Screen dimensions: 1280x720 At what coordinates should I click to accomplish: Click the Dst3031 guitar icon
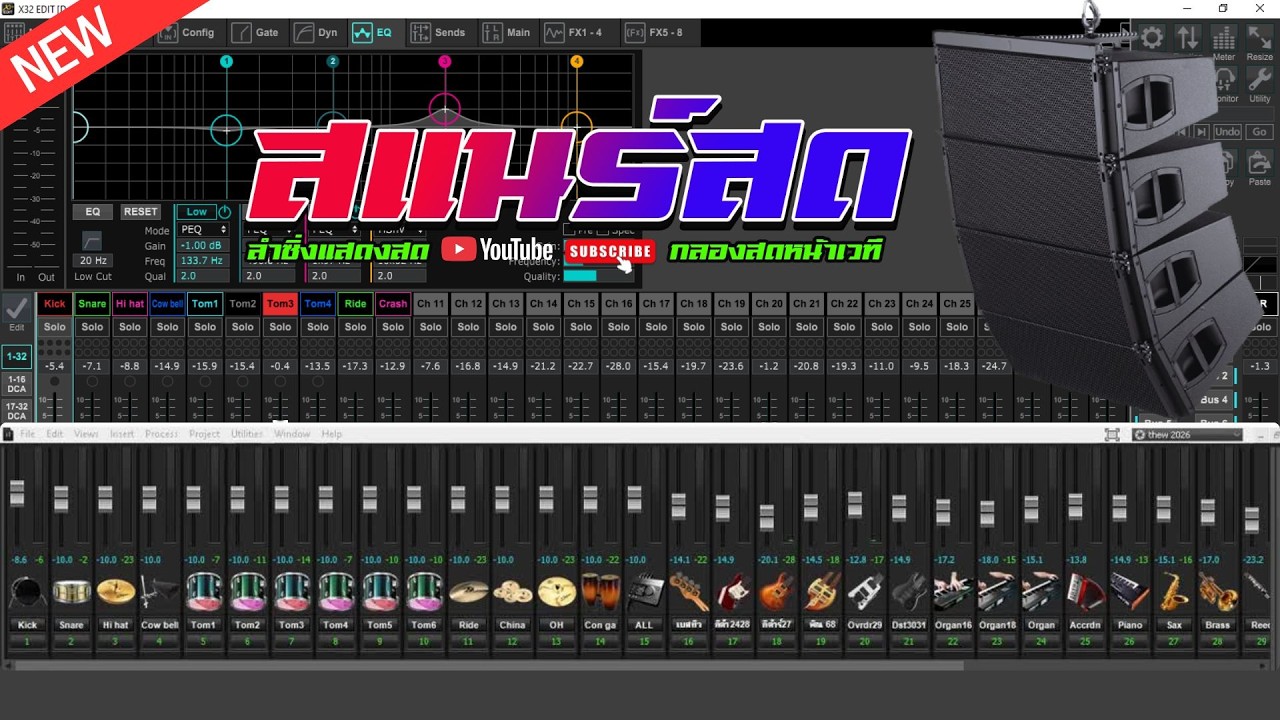[909, 592]
